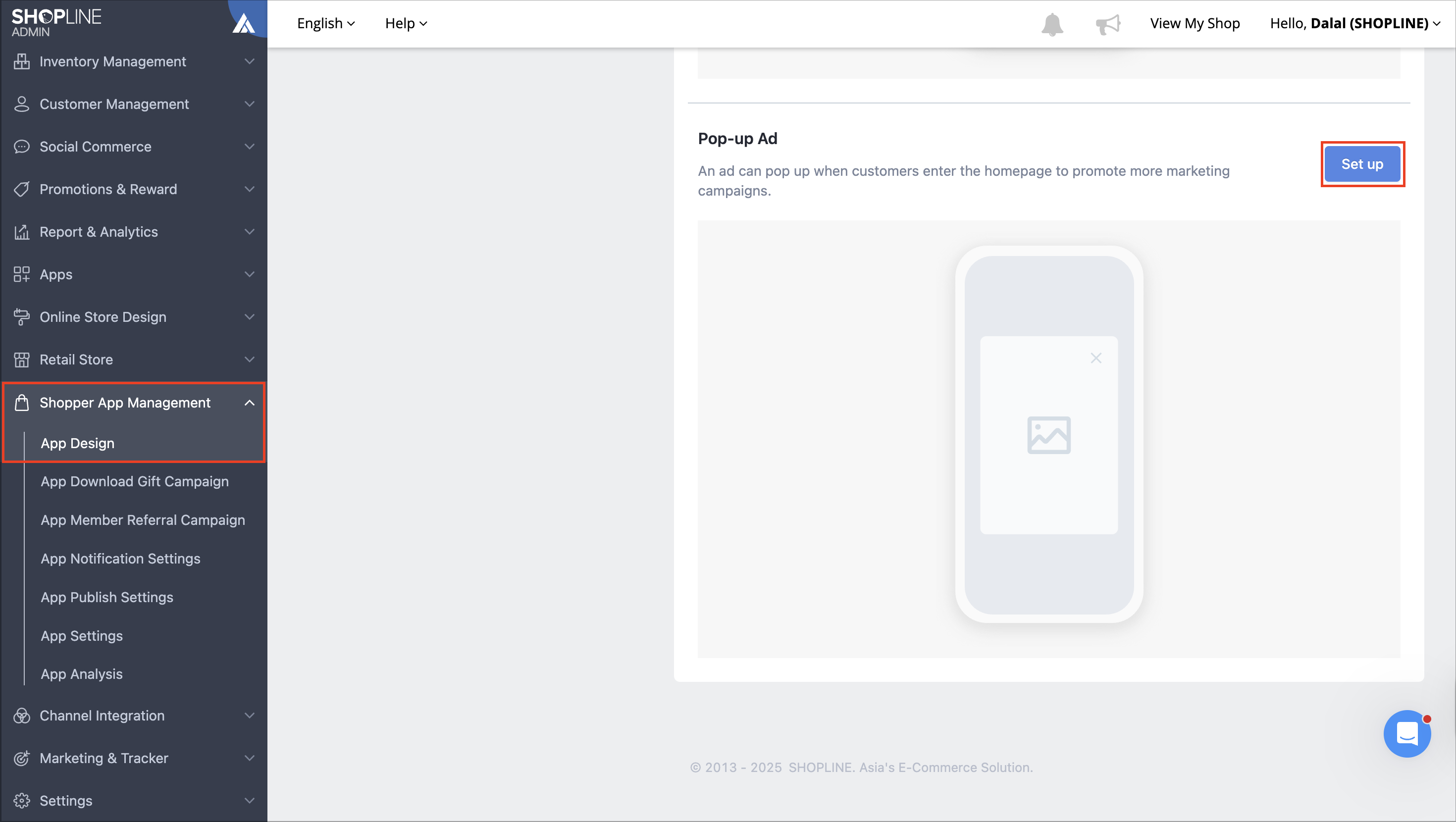Click the Report & Analytics chart icon
The image size is (1456, 822).
(21, 232)
